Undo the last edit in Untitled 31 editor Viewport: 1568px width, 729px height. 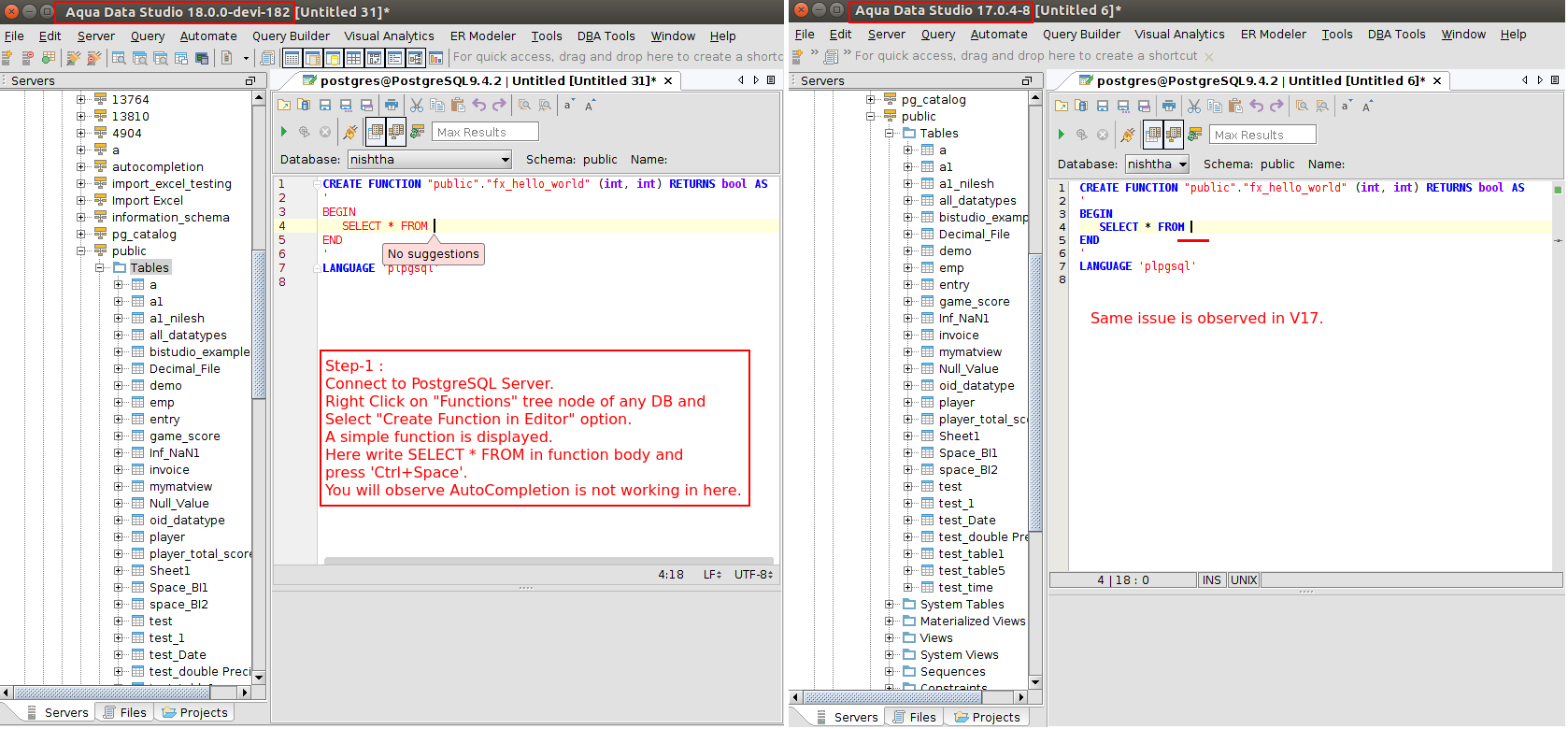point(479,106)
